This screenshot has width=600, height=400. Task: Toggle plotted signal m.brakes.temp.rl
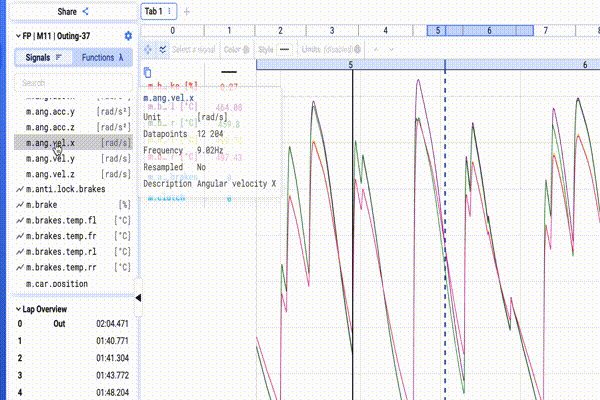(73, 252)
